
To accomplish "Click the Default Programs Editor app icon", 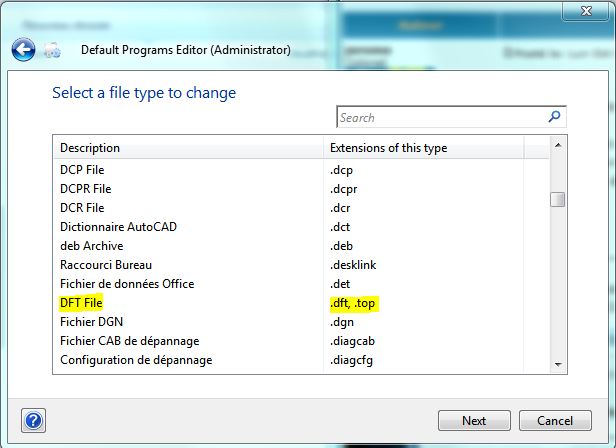I will tap(52, 50).
